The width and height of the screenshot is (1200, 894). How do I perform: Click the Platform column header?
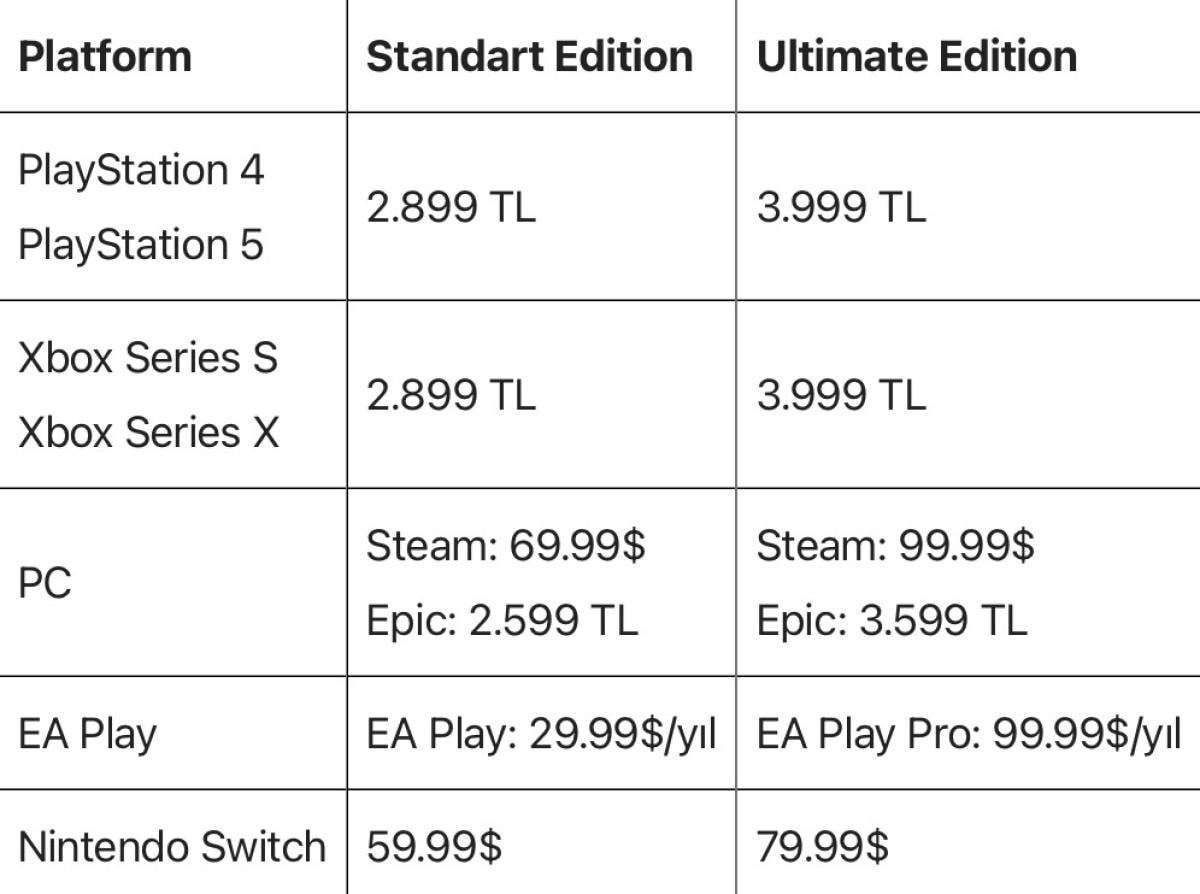tap(105, 56)
